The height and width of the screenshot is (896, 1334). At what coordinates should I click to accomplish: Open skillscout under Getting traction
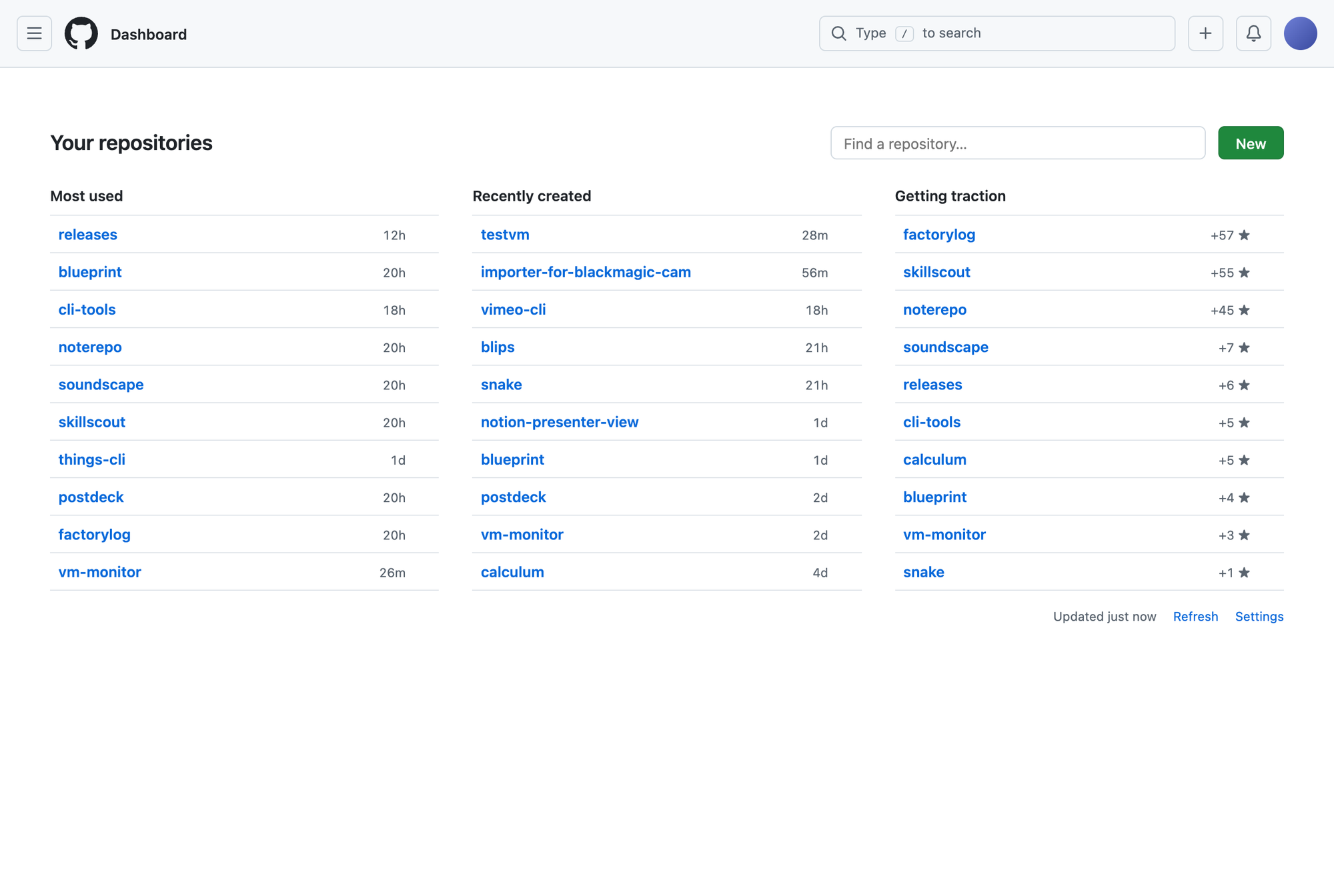(936, 272)
